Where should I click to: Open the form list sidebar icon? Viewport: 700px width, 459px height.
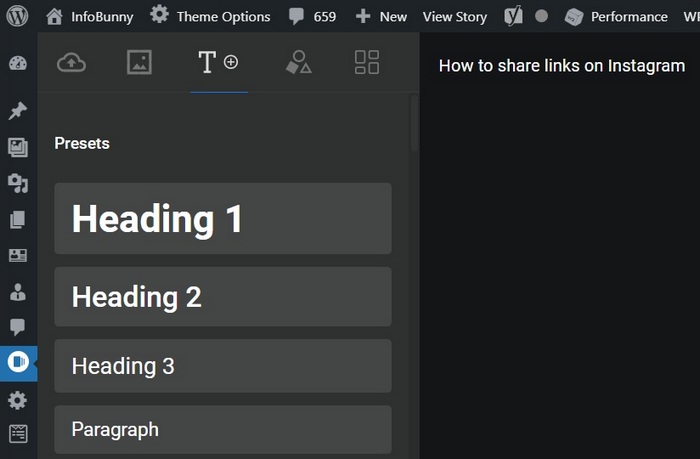[18, 434]
